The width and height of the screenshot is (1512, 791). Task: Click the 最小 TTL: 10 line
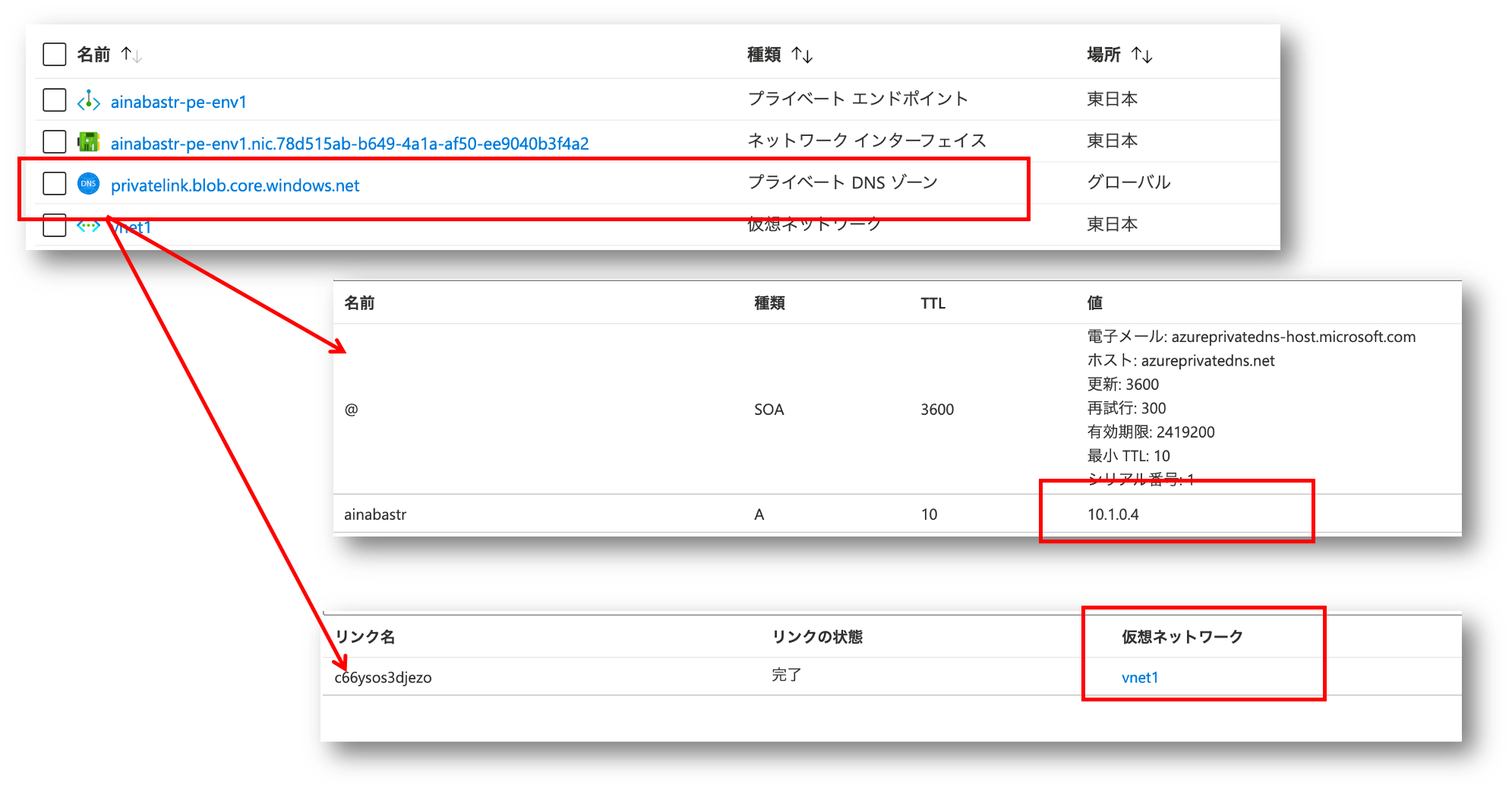pyautogui.click(x=1128, y=456)
